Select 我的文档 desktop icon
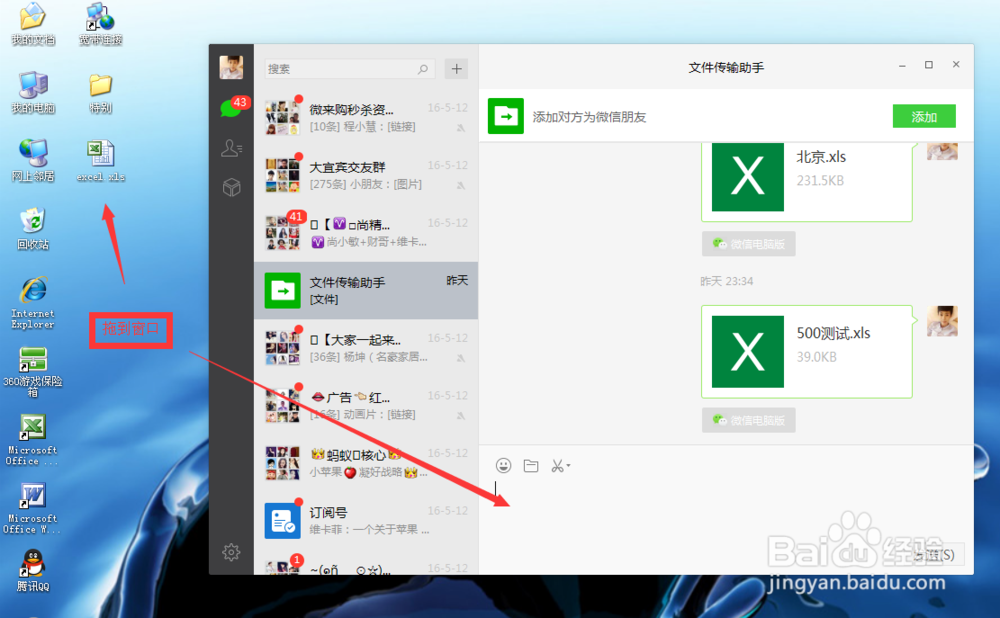This screenshot has height=618, width=1000. click(x=33, y=24)
